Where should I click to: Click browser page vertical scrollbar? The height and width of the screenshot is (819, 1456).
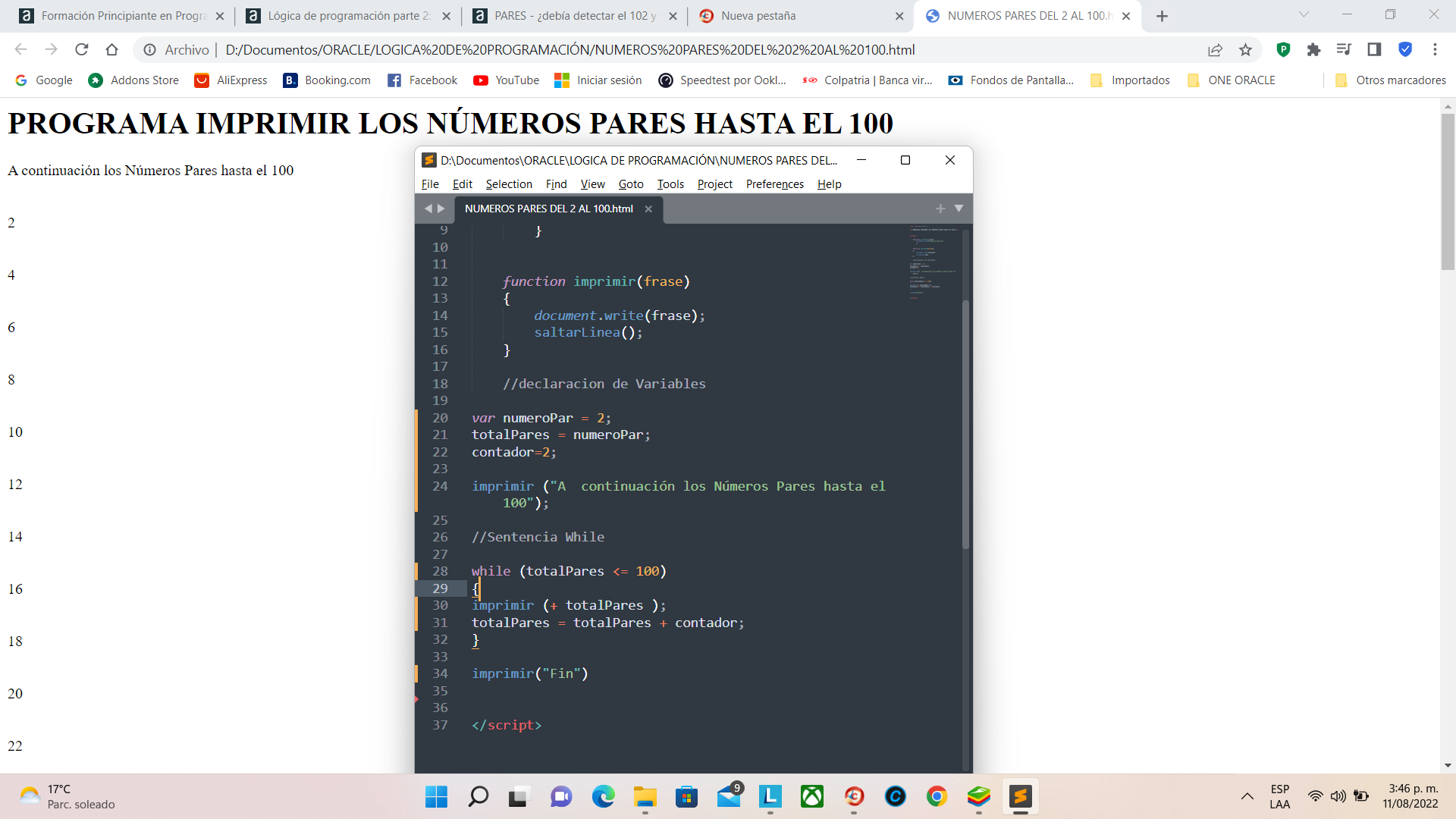(x=1448, y=191)
